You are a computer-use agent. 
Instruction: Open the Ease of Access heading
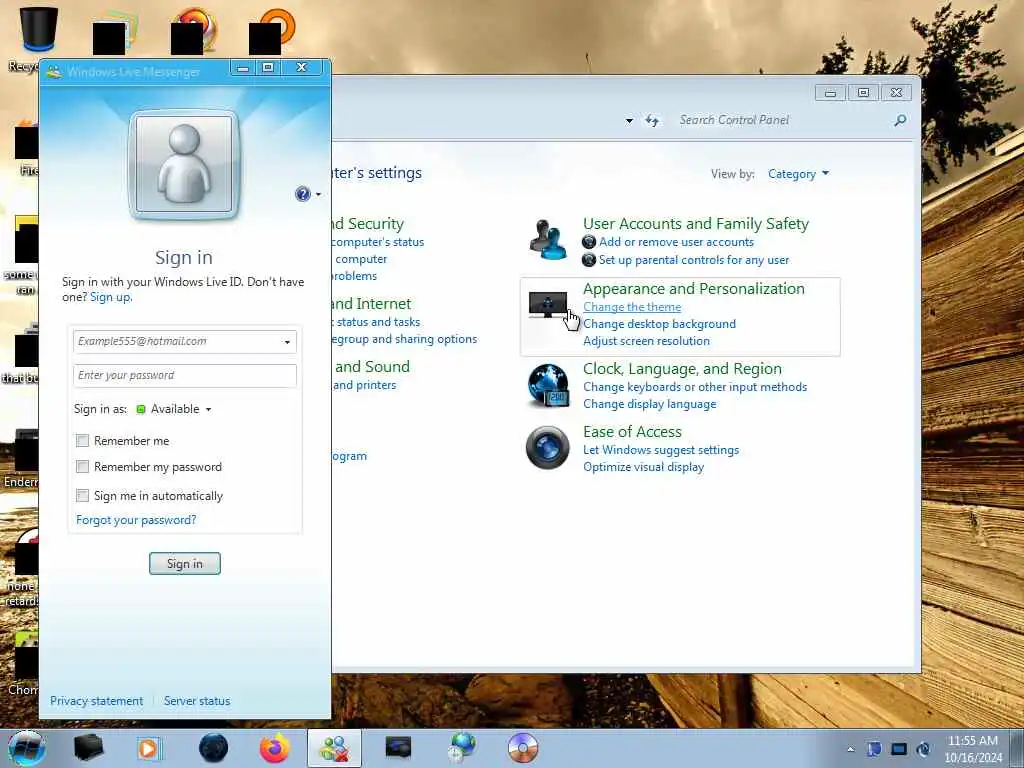632,432
